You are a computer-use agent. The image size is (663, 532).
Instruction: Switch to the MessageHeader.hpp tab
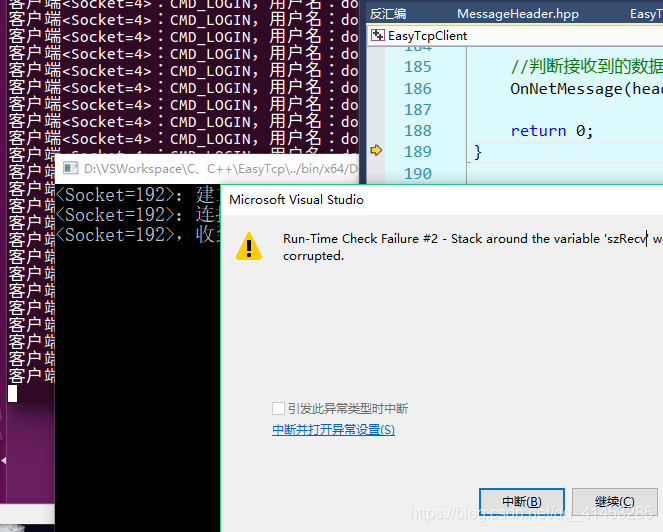pyautogui.click(x=518, y=14)
